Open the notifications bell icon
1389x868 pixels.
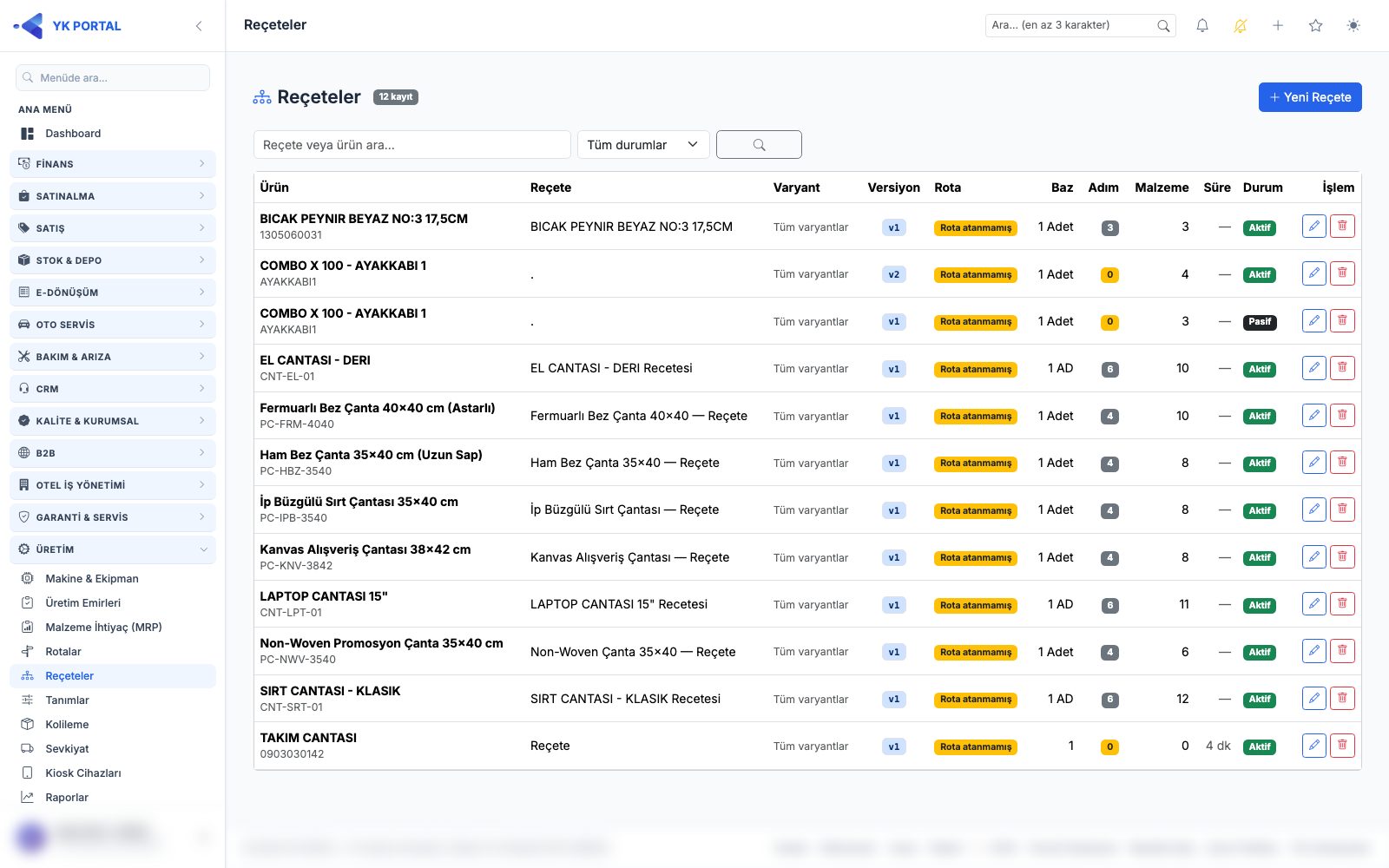1202,26
